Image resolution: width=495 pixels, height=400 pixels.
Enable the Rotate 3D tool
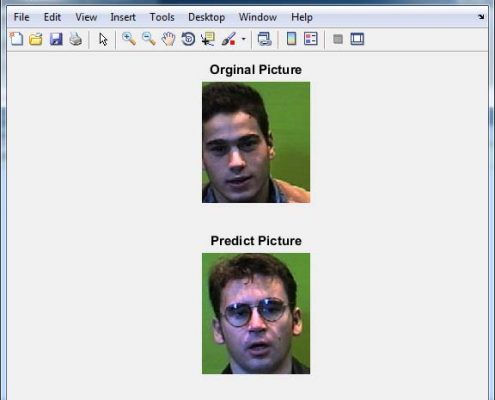tap(188, 39)
